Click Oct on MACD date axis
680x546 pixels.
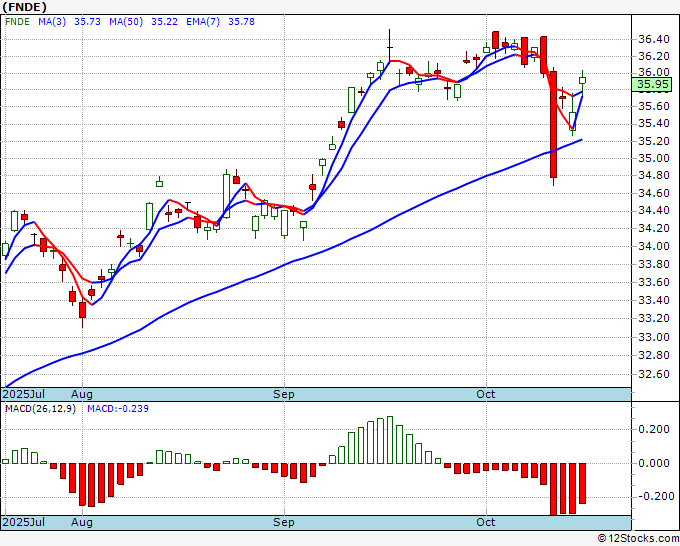click(x=486, y=522)
